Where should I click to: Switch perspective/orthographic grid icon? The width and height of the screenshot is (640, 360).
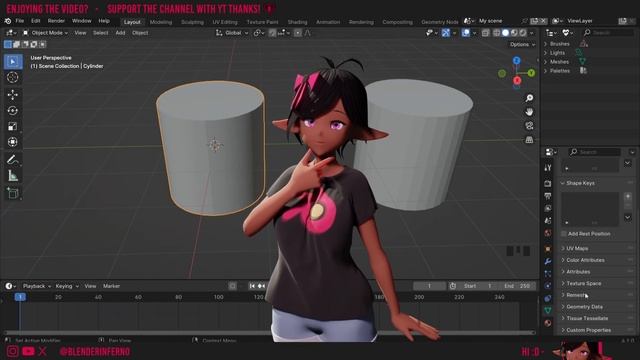[529, 140]
